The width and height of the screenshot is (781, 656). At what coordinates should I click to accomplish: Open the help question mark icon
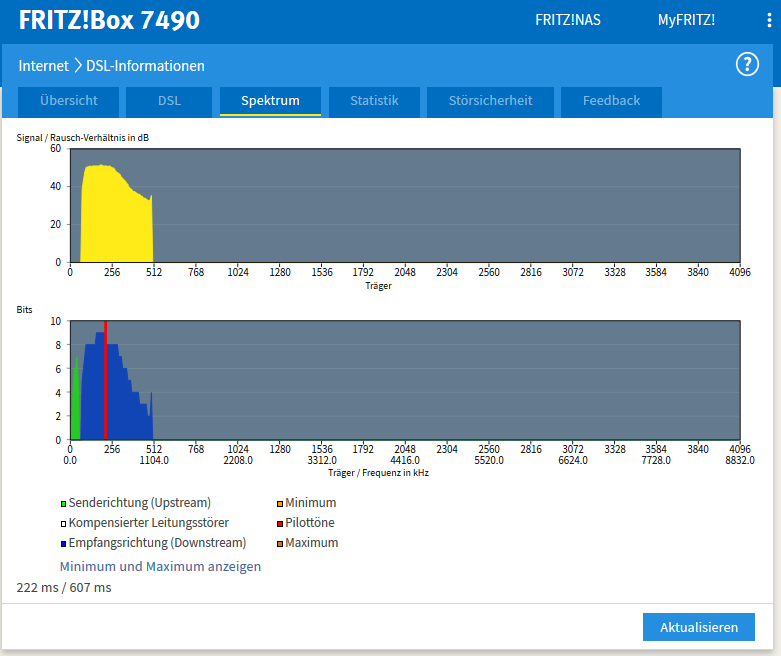pos(747,65)
